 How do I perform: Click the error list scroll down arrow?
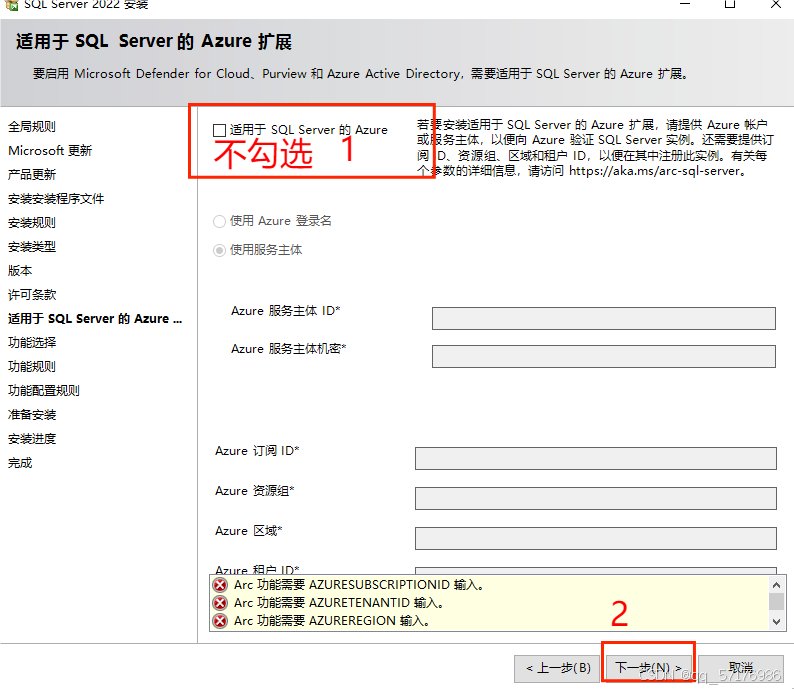pos(776,622)
